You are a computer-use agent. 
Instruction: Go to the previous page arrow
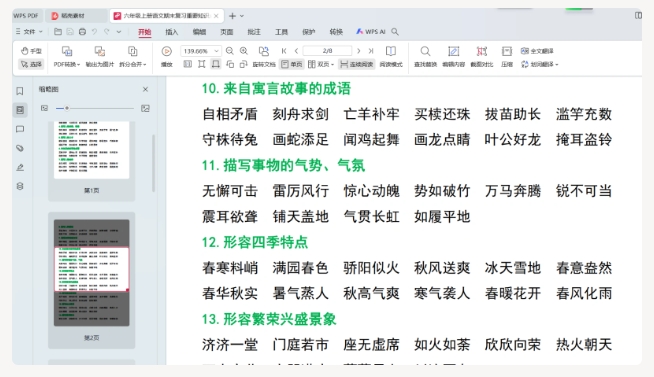(x=296, y=51)
